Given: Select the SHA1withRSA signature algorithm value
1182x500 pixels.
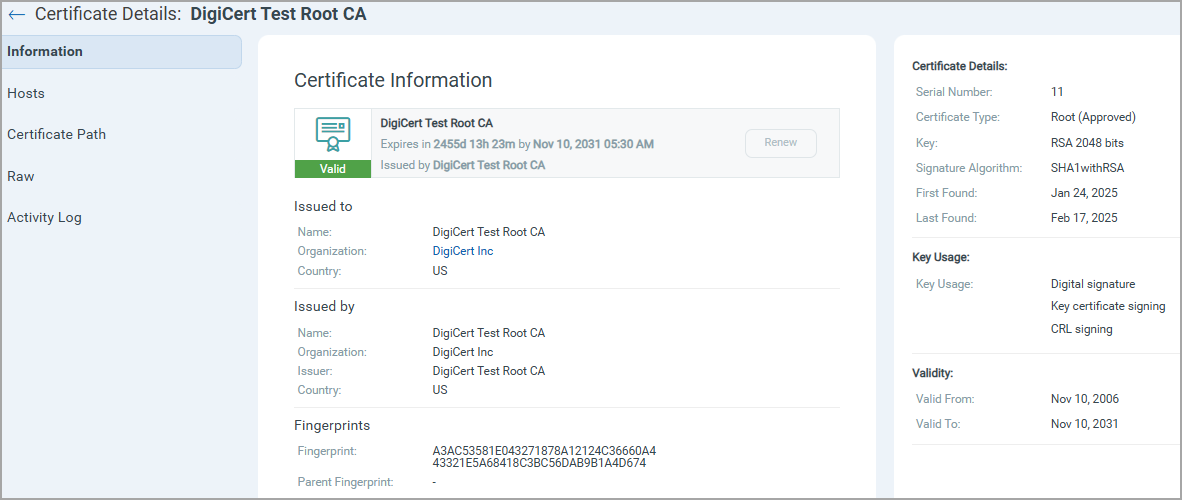Looking at the screenshot, I should pos(1089,167).
